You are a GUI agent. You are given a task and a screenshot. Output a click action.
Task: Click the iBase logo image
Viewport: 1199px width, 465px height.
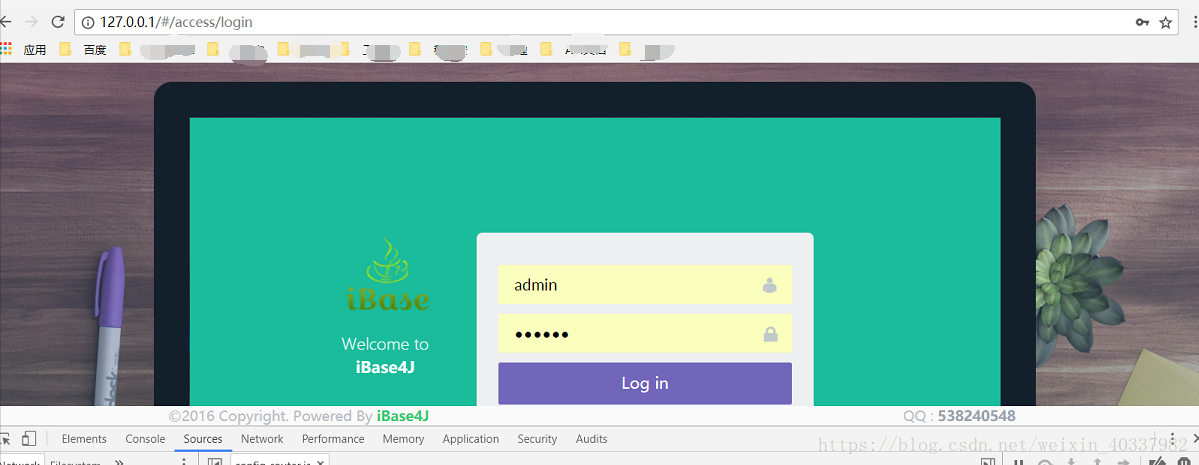387,275
